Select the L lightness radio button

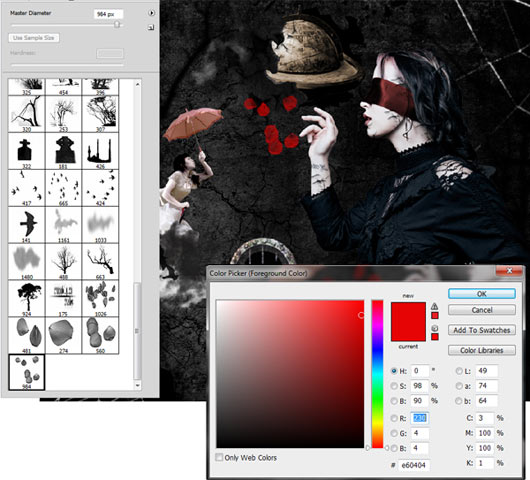point(459,371)
